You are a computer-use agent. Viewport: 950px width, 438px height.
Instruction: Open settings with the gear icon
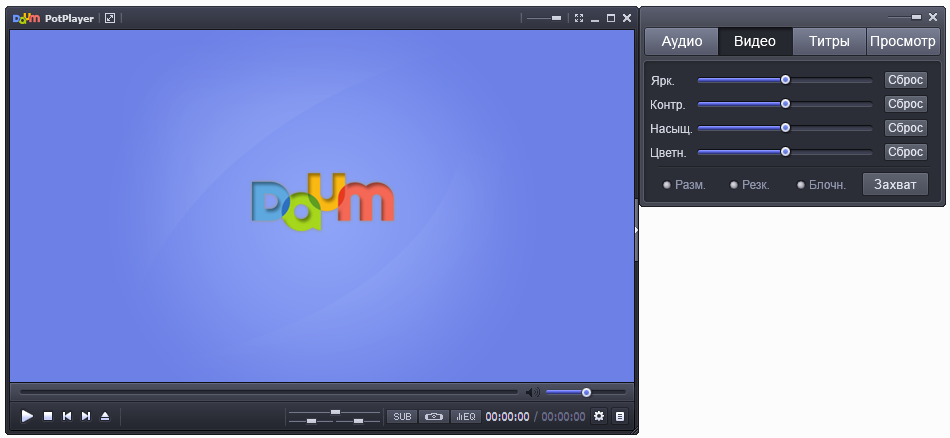pos(599,416)
